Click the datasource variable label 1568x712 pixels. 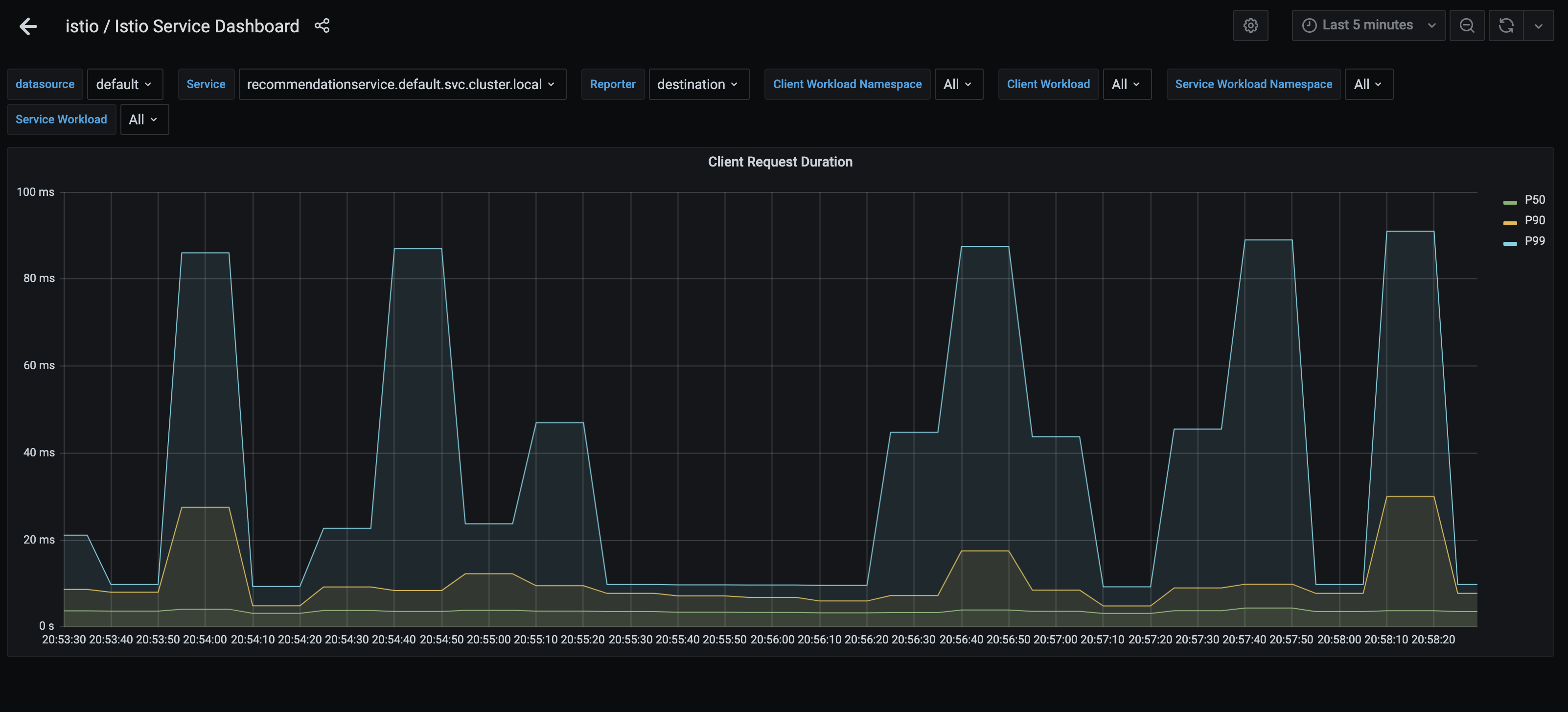point(45,84)
